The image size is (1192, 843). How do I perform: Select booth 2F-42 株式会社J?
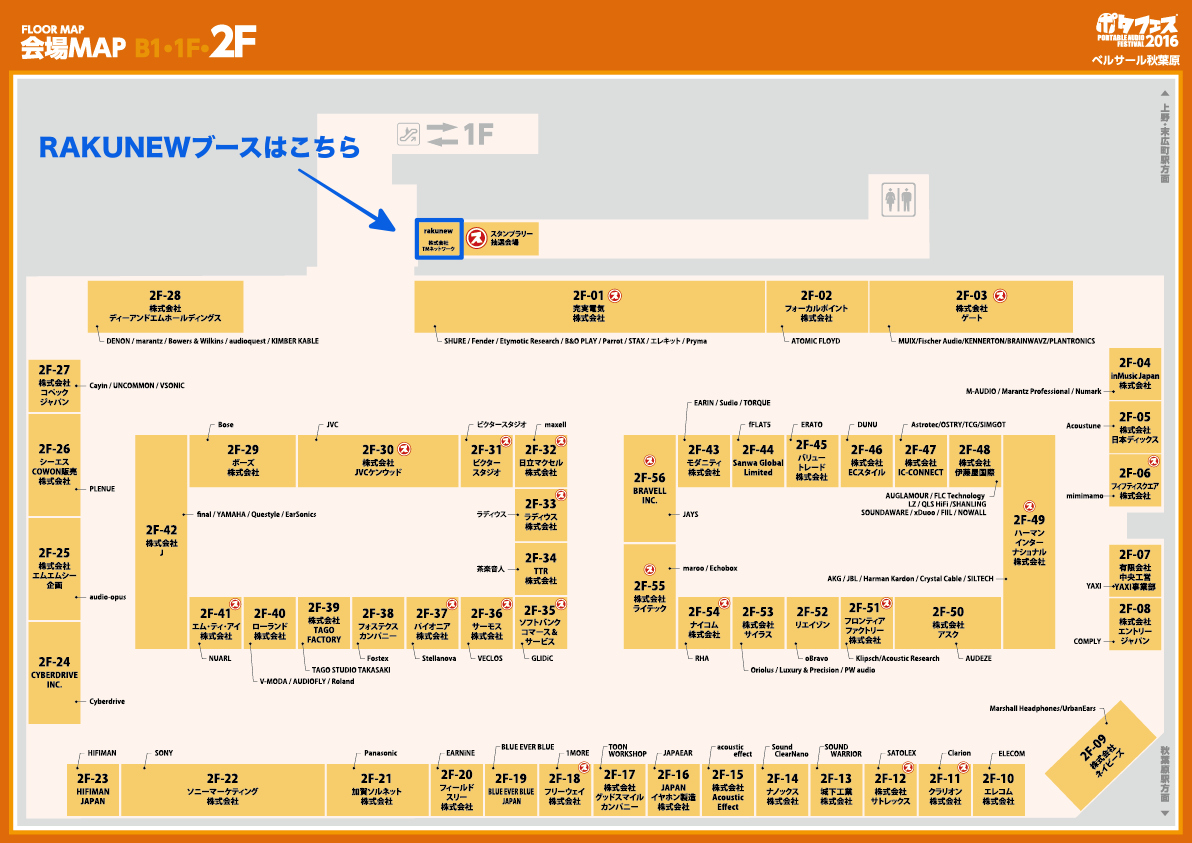161,542
